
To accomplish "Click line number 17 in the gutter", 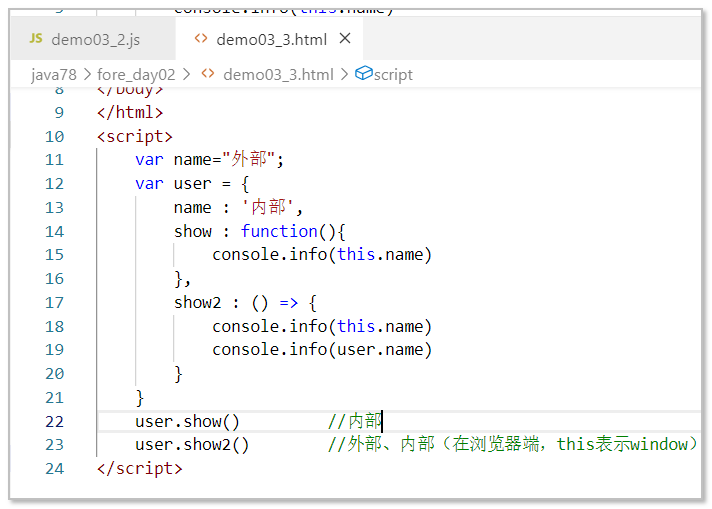I will point(54,303).
